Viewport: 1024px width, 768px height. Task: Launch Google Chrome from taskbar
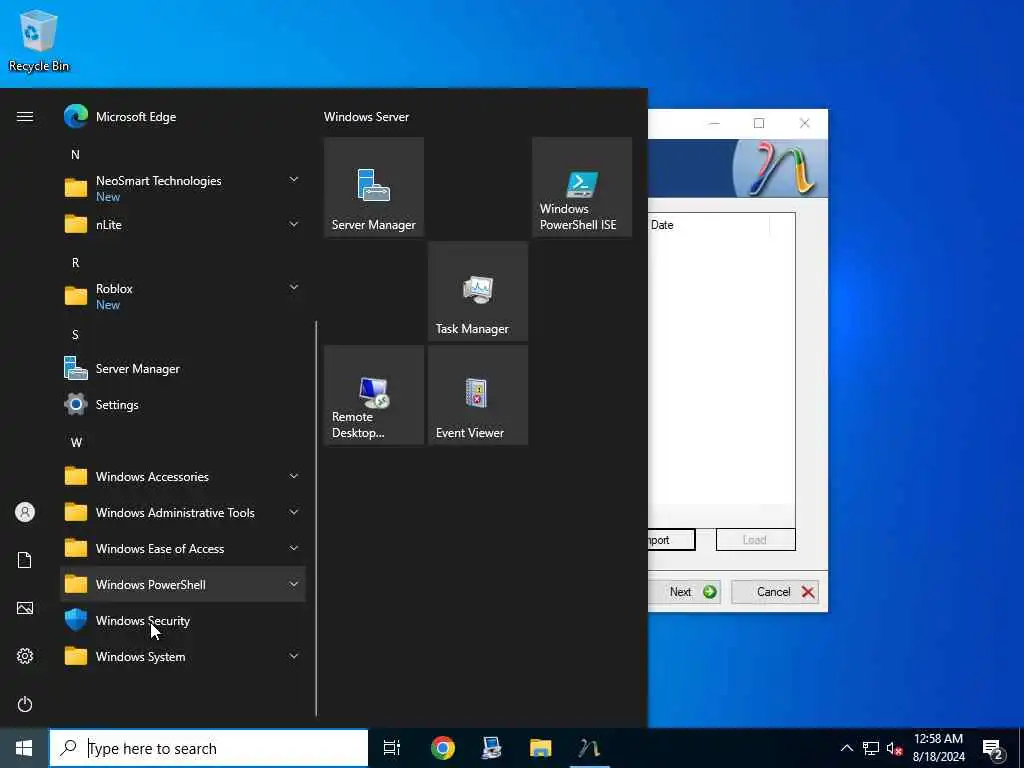point(443,748)
